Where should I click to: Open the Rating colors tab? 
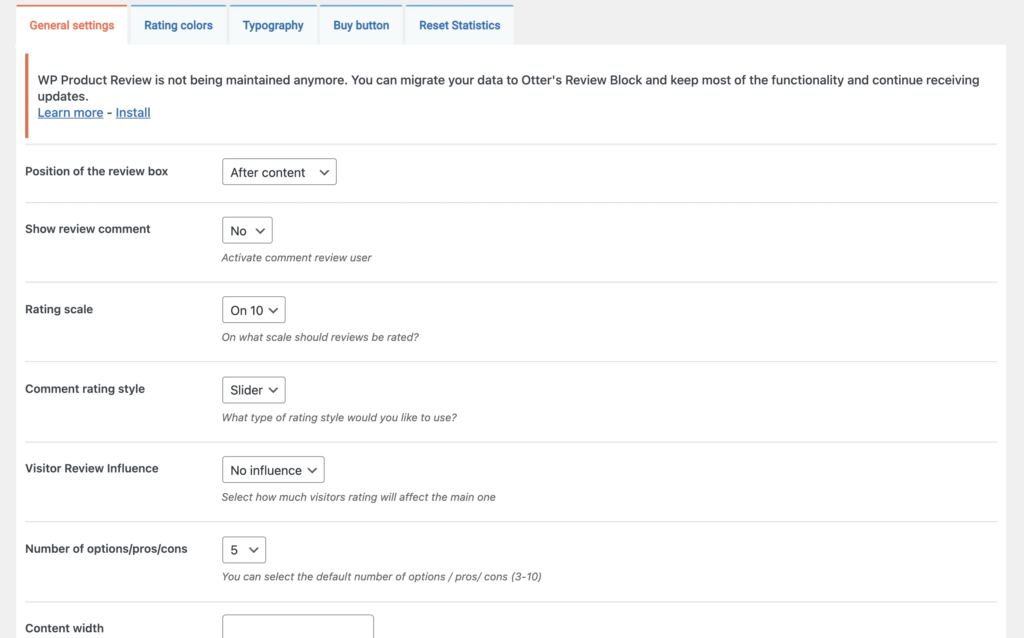coord(178,25)
